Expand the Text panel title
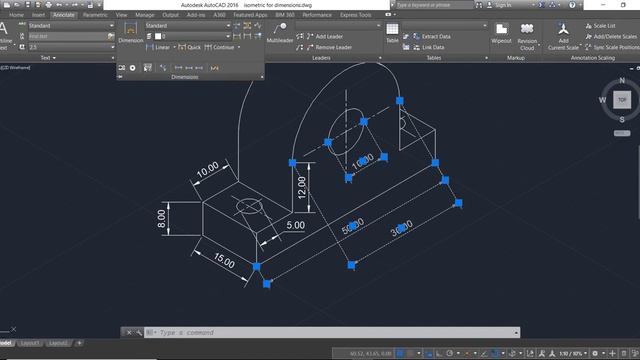Screen dimensions: 640x360 coord(48,58)
